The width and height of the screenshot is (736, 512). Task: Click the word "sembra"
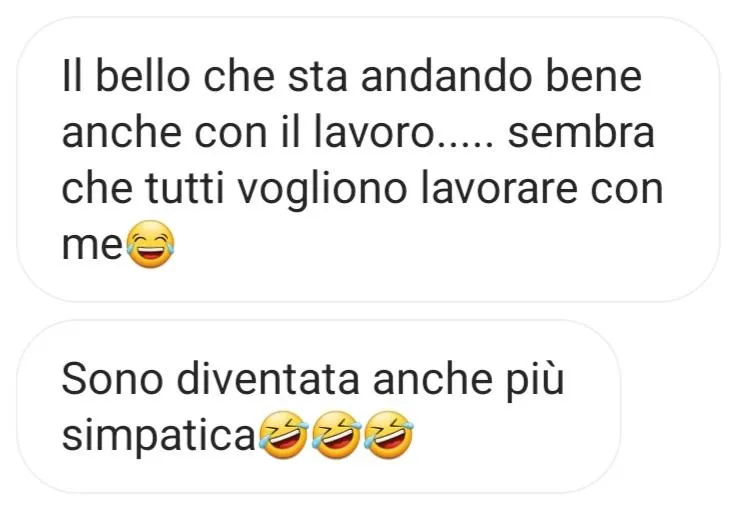pos(581,133)
